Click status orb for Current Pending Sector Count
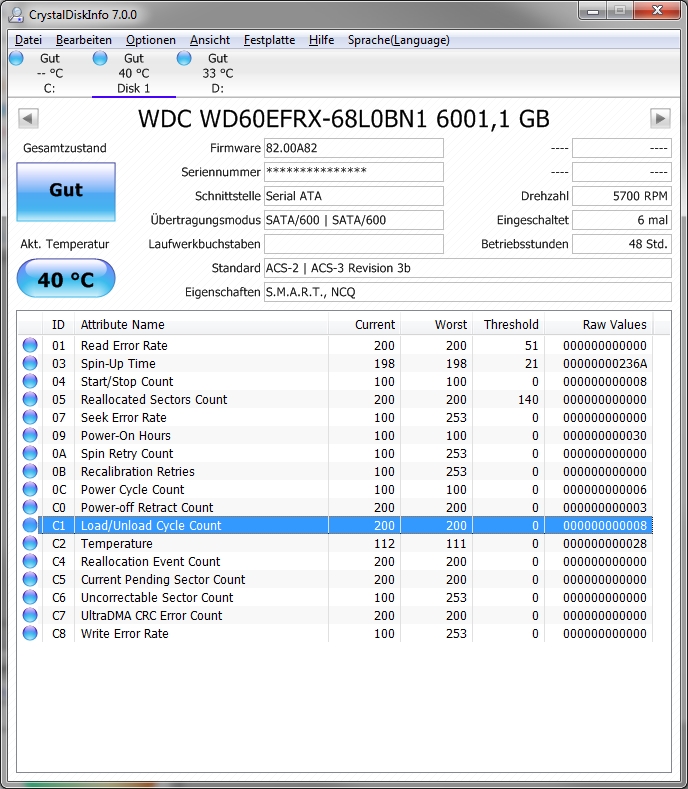The image size is (688, 789). (x=30, y=579)
